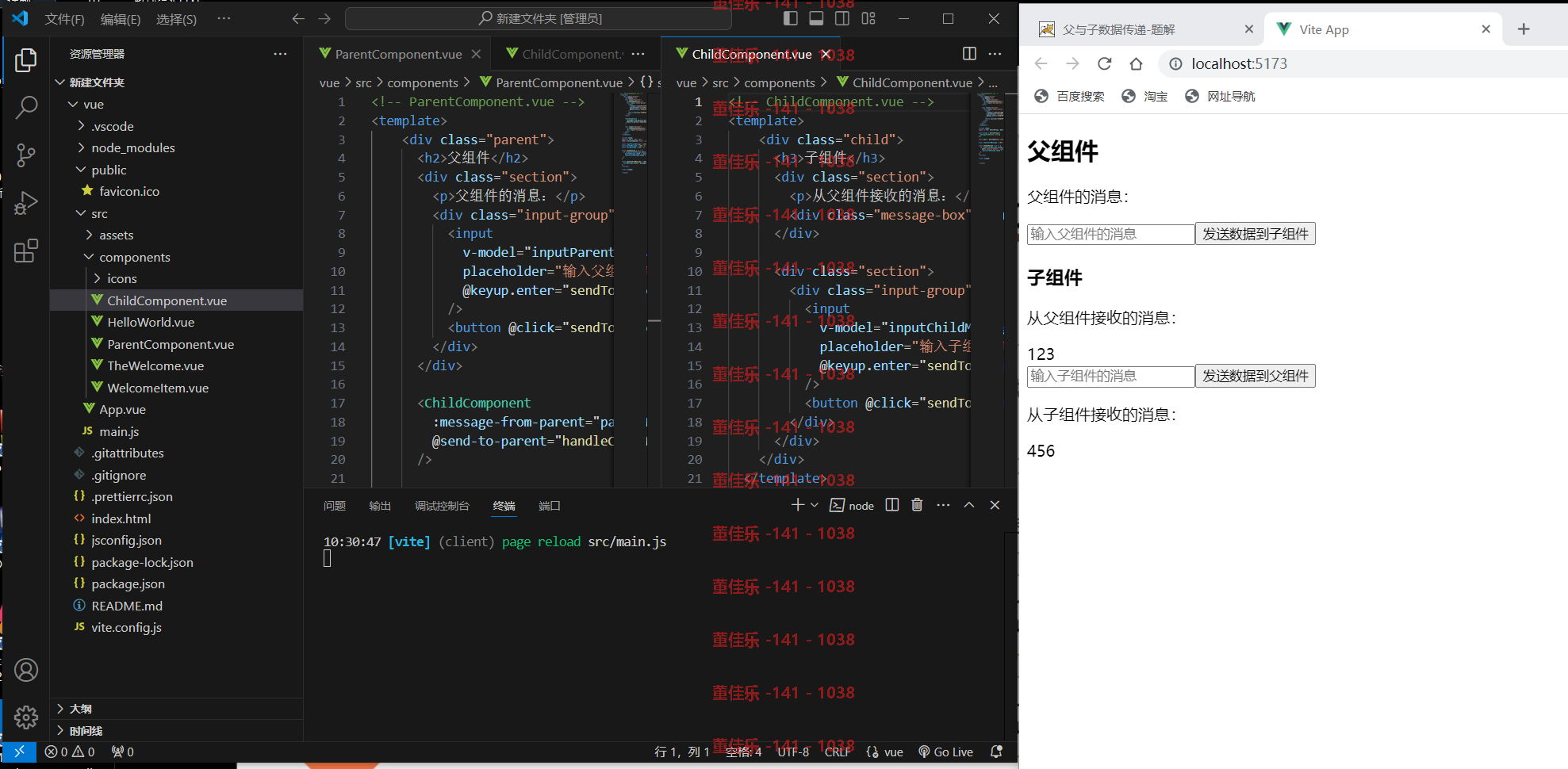Expand the 时间线 timeline section
The height and width of the screenshot is (769, 1568).
tap(85, 731)
